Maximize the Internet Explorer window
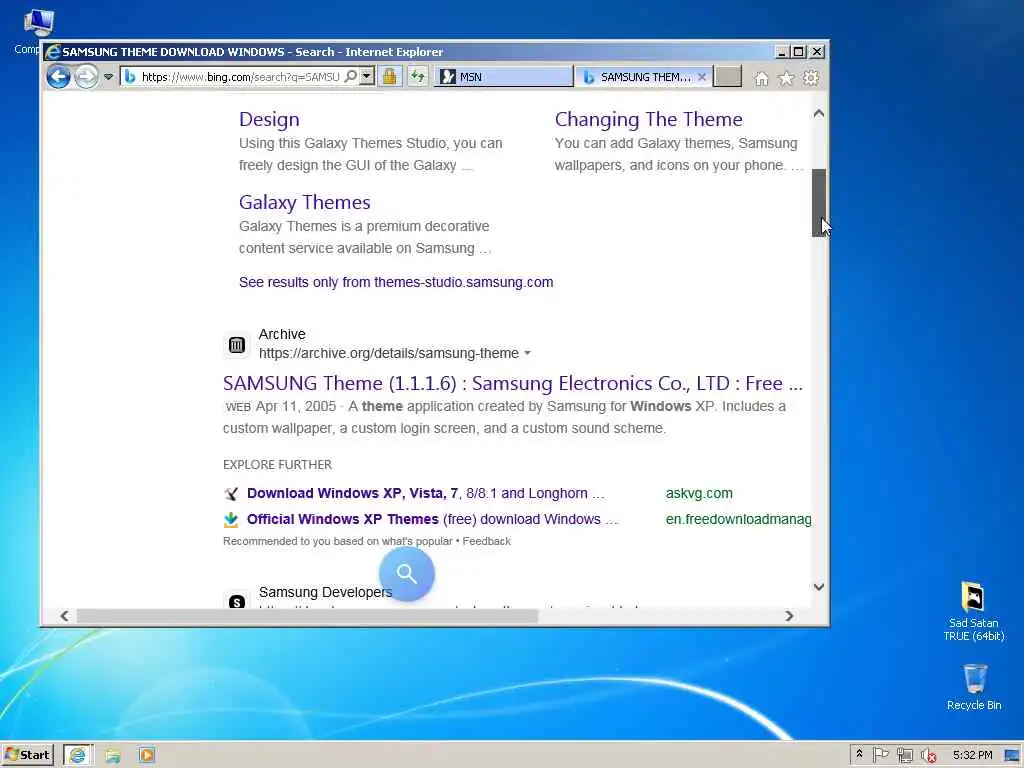Viewport: 1024px width, 768px height. click(799, 52)
